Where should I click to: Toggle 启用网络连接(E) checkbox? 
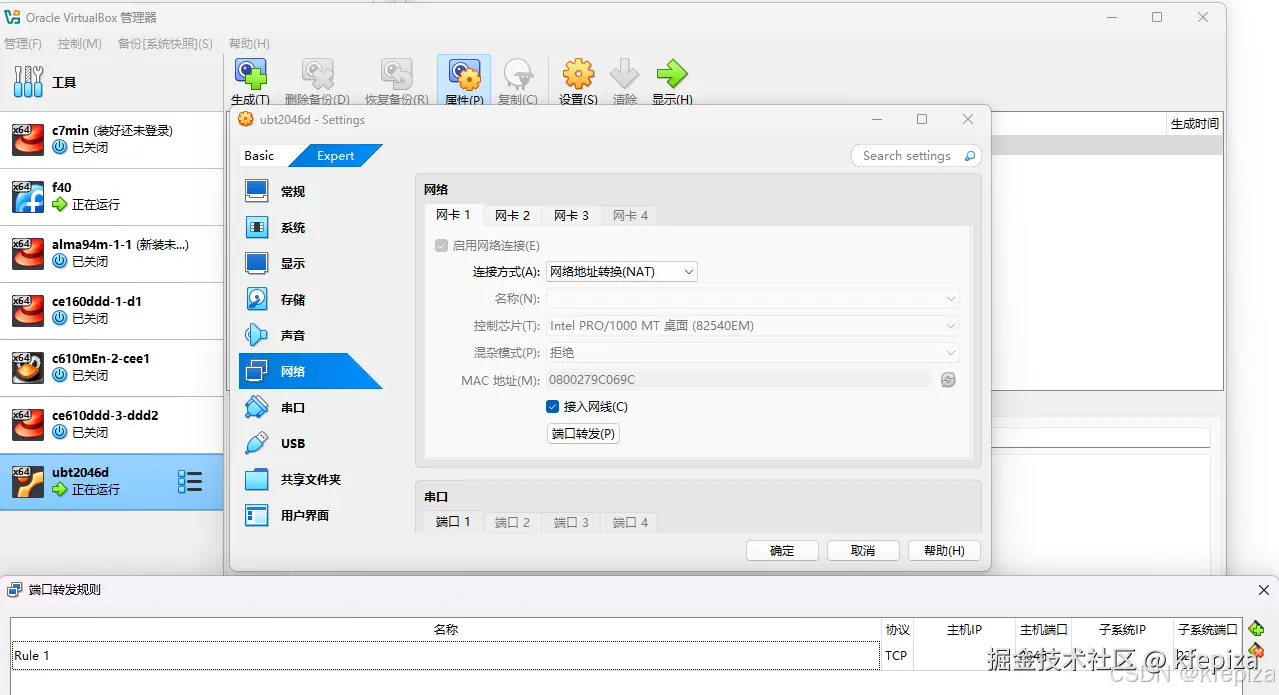click(441, 245)
